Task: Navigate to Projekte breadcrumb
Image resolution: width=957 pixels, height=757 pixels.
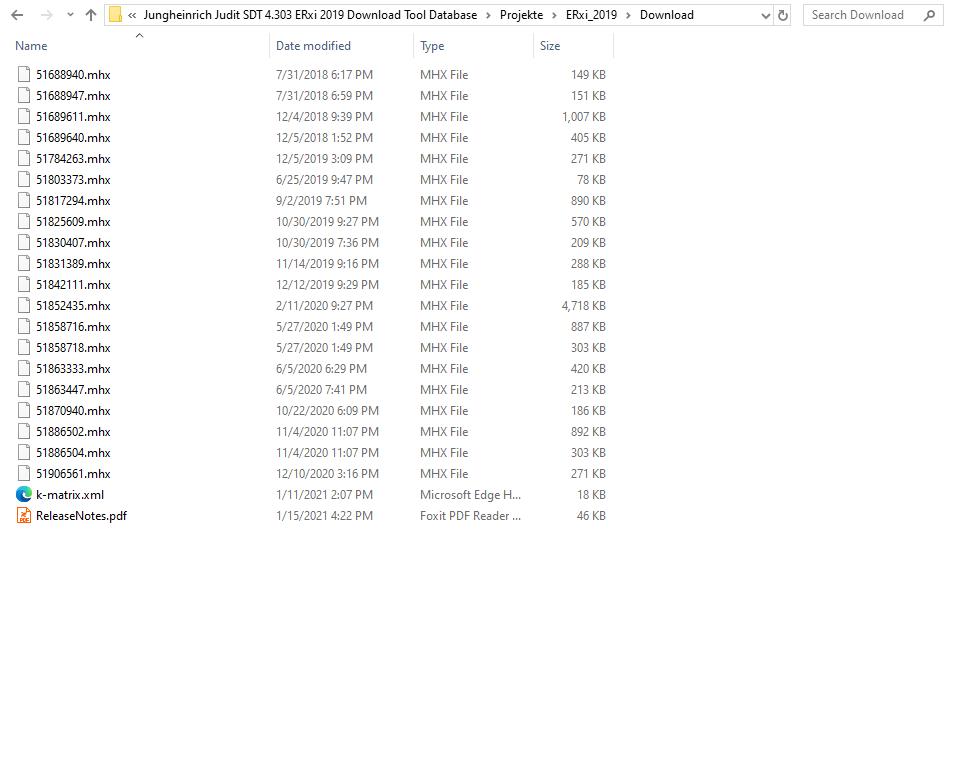Action: (521, 15)
